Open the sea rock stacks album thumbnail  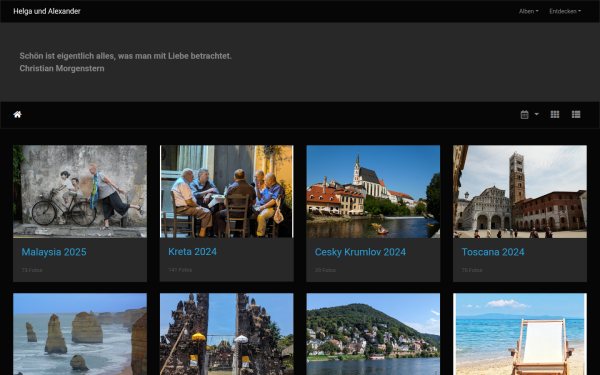pyautogui.click(x=80, y=334)
